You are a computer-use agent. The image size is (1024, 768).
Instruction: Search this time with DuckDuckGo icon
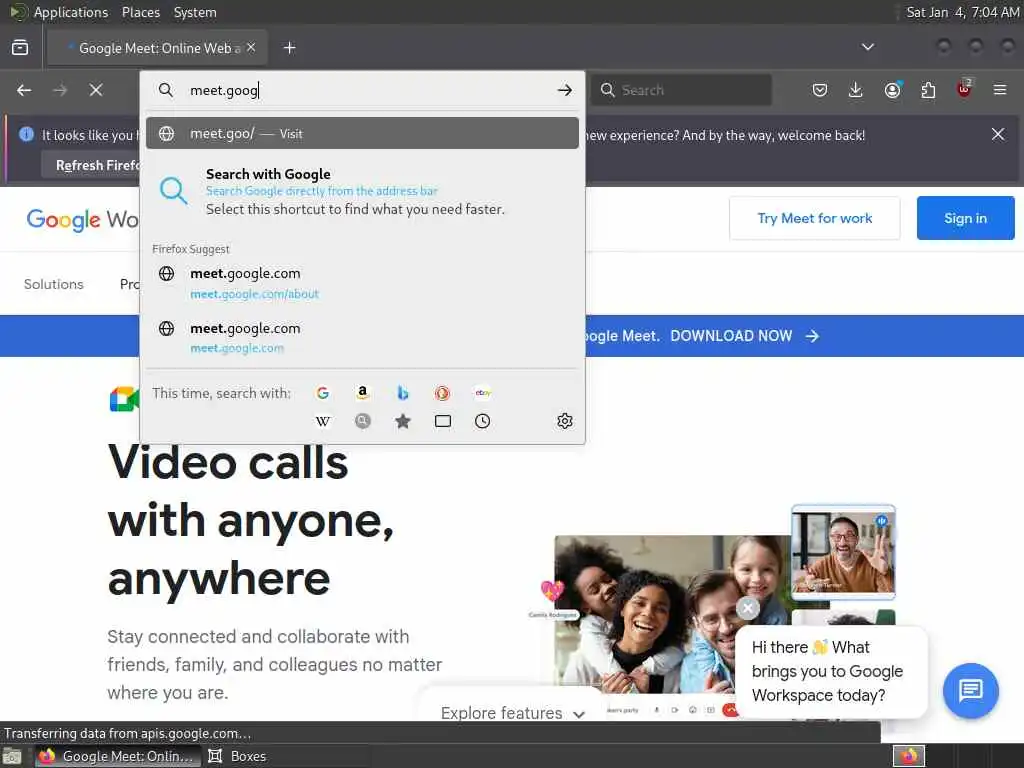pos(442,393)
